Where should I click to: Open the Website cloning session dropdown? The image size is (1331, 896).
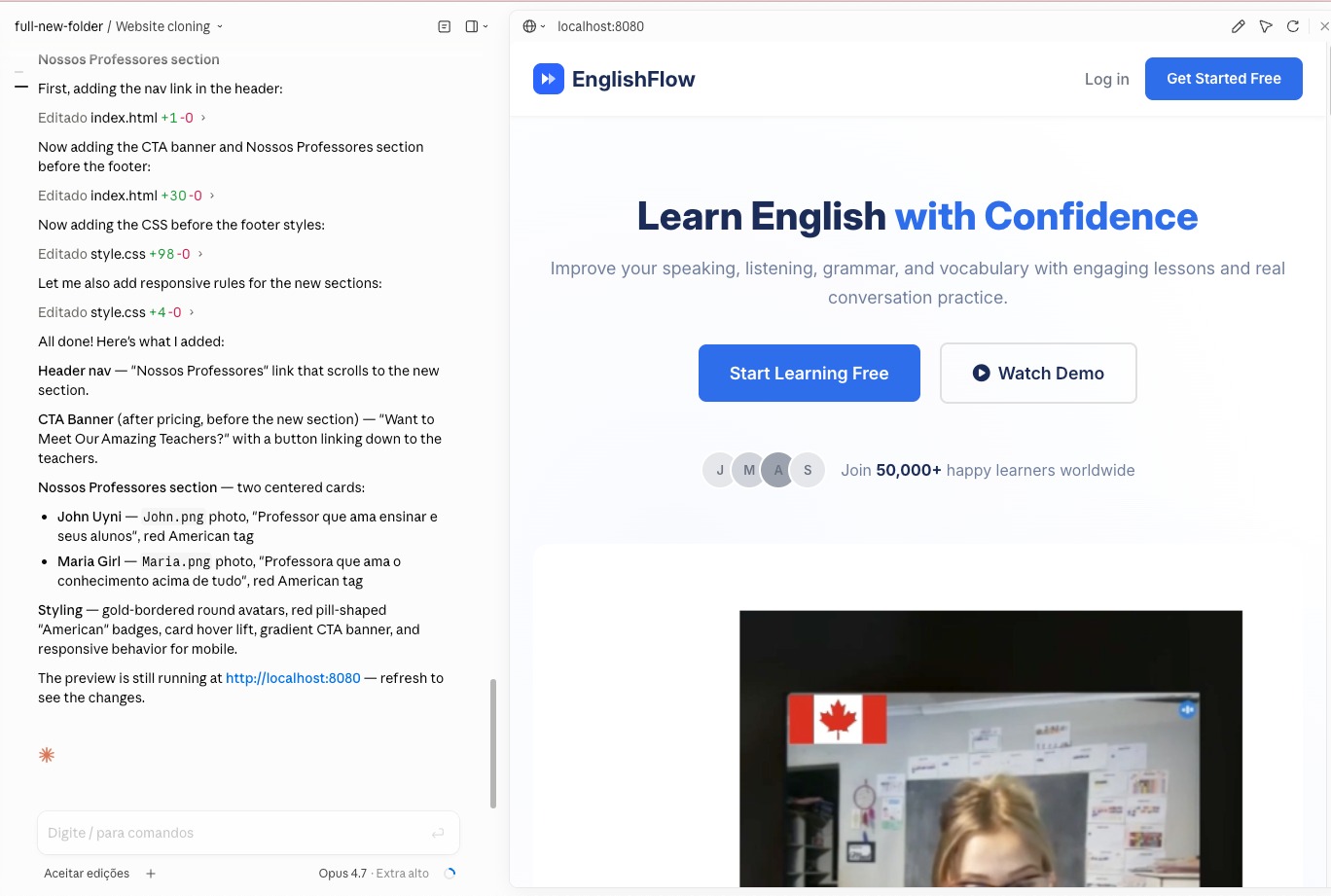(169, 27)
